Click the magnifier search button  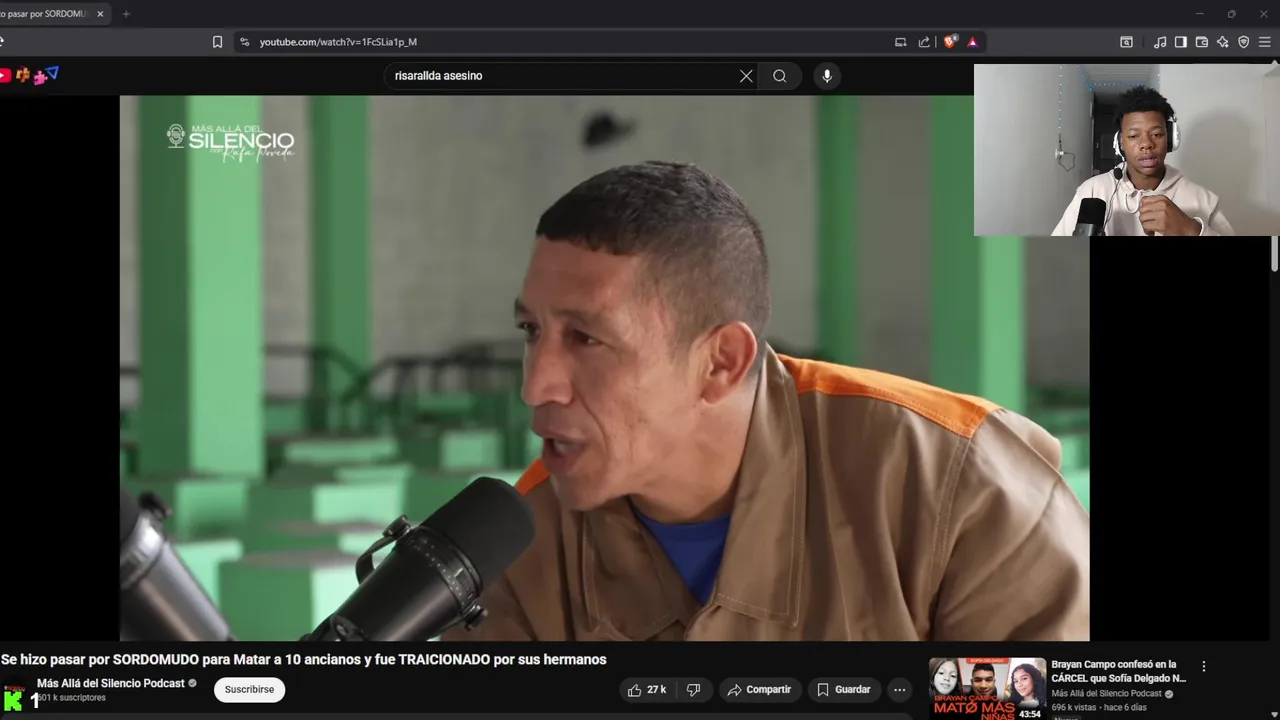tap(780, 76)
